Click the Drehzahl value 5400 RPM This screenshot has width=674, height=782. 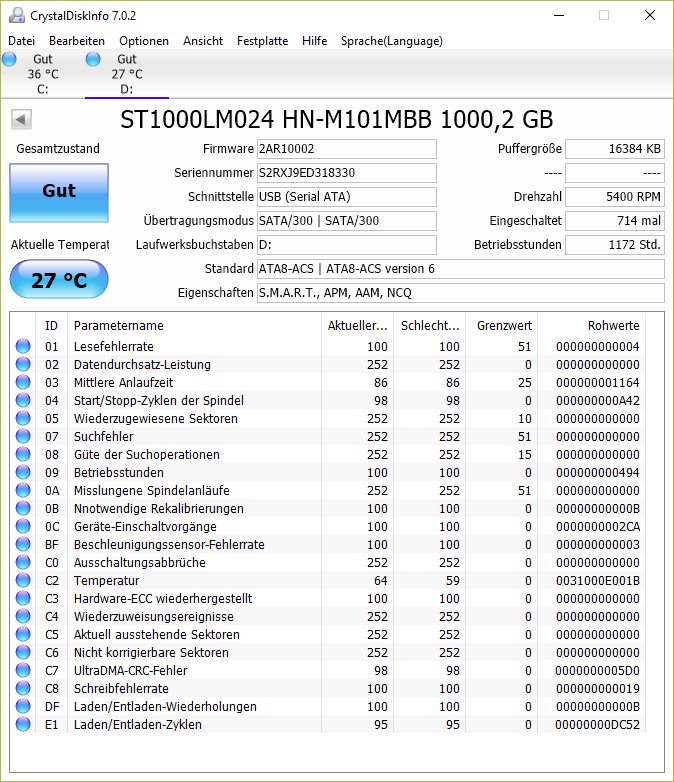pyautogui.click(x=615, y=196)
